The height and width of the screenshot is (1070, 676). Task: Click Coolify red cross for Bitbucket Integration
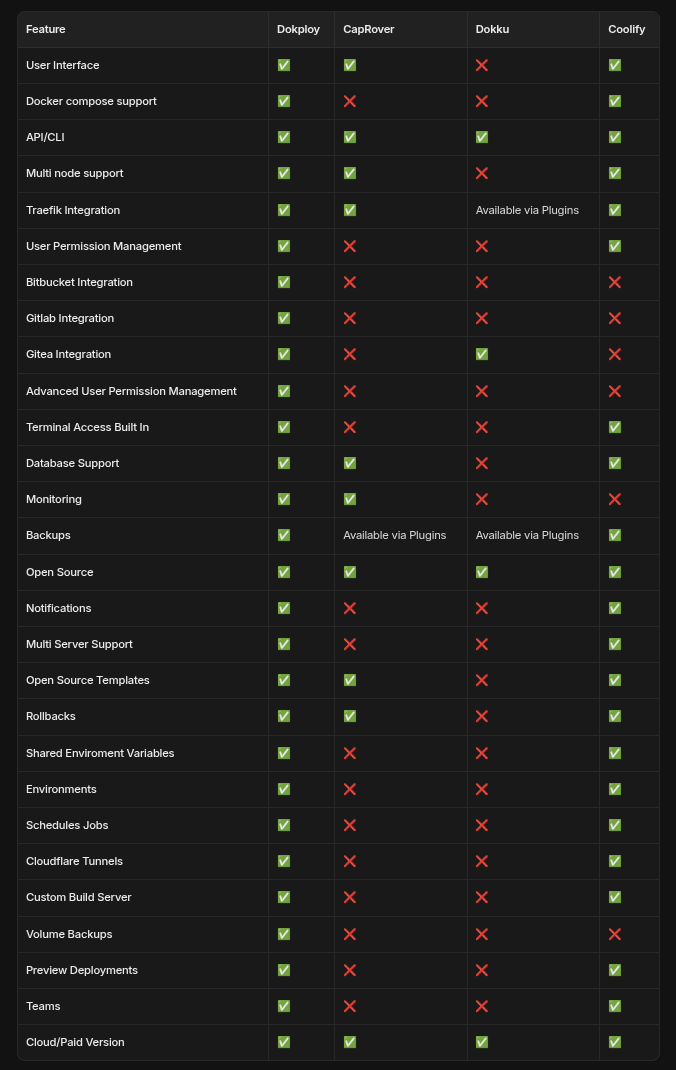click(615, 282)
